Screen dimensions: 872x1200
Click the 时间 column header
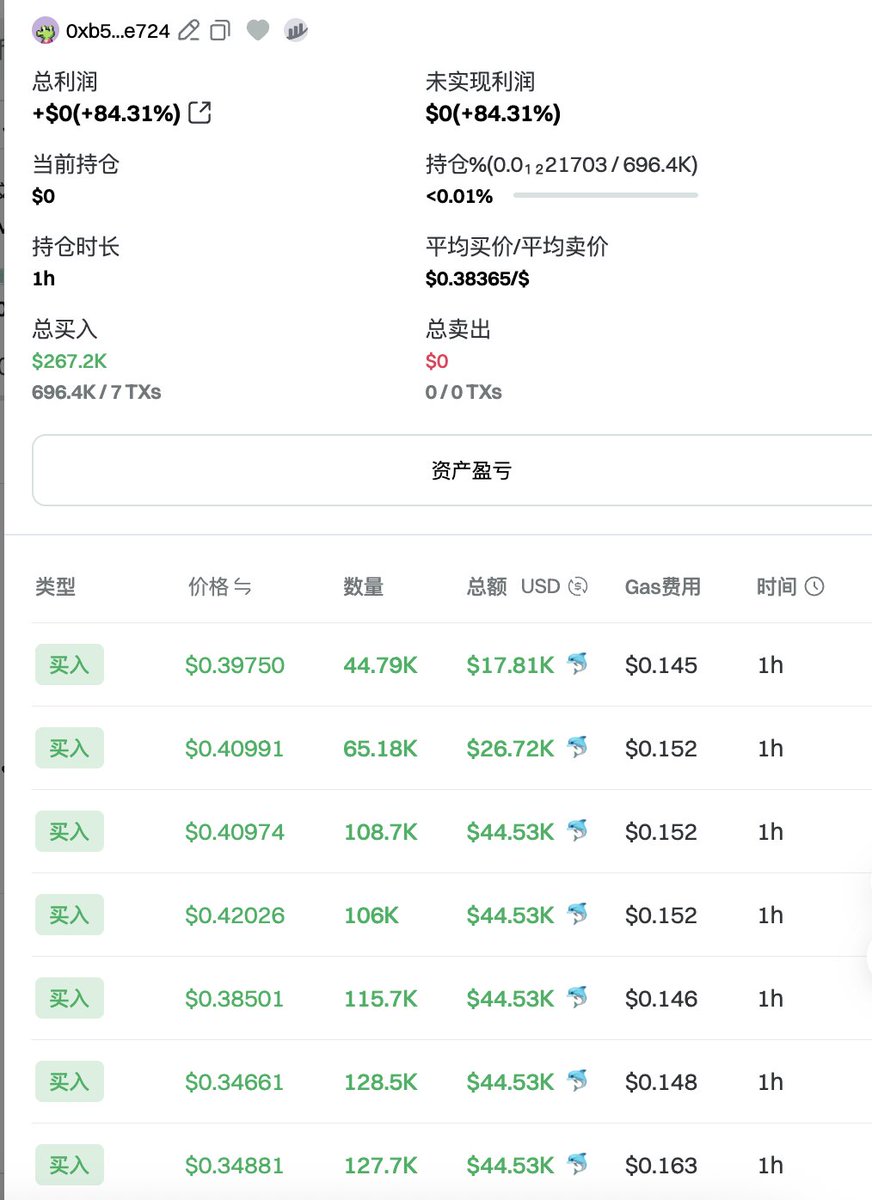pyautogui.click(x=777, y=587)
